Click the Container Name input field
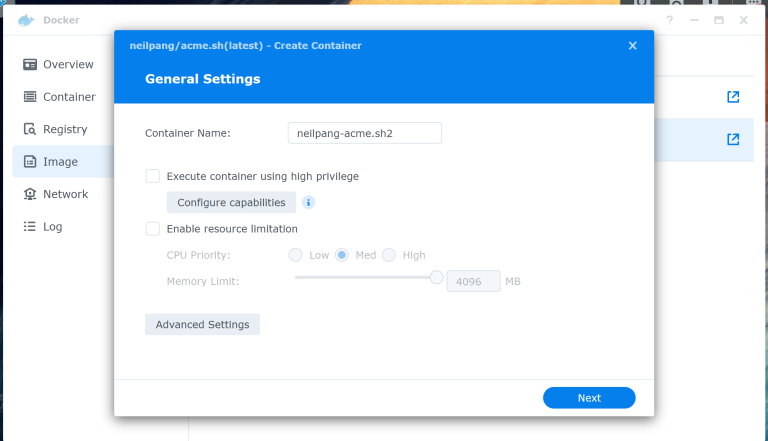 tap(364, 133)
